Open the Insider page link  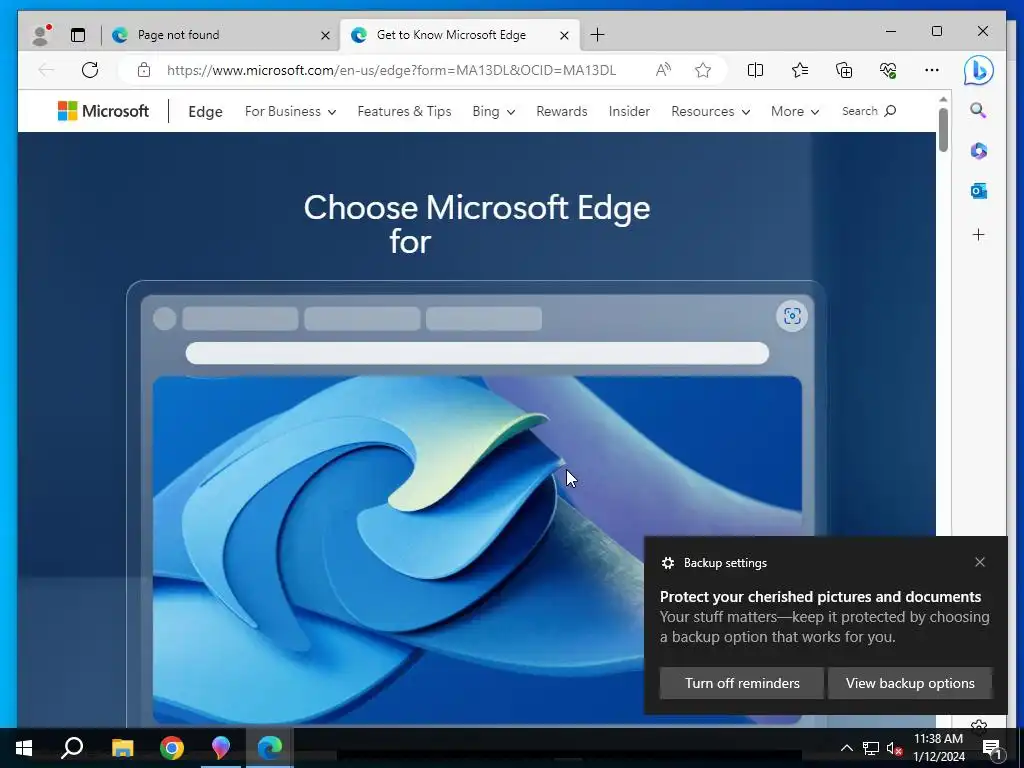[x=629, y=112]
